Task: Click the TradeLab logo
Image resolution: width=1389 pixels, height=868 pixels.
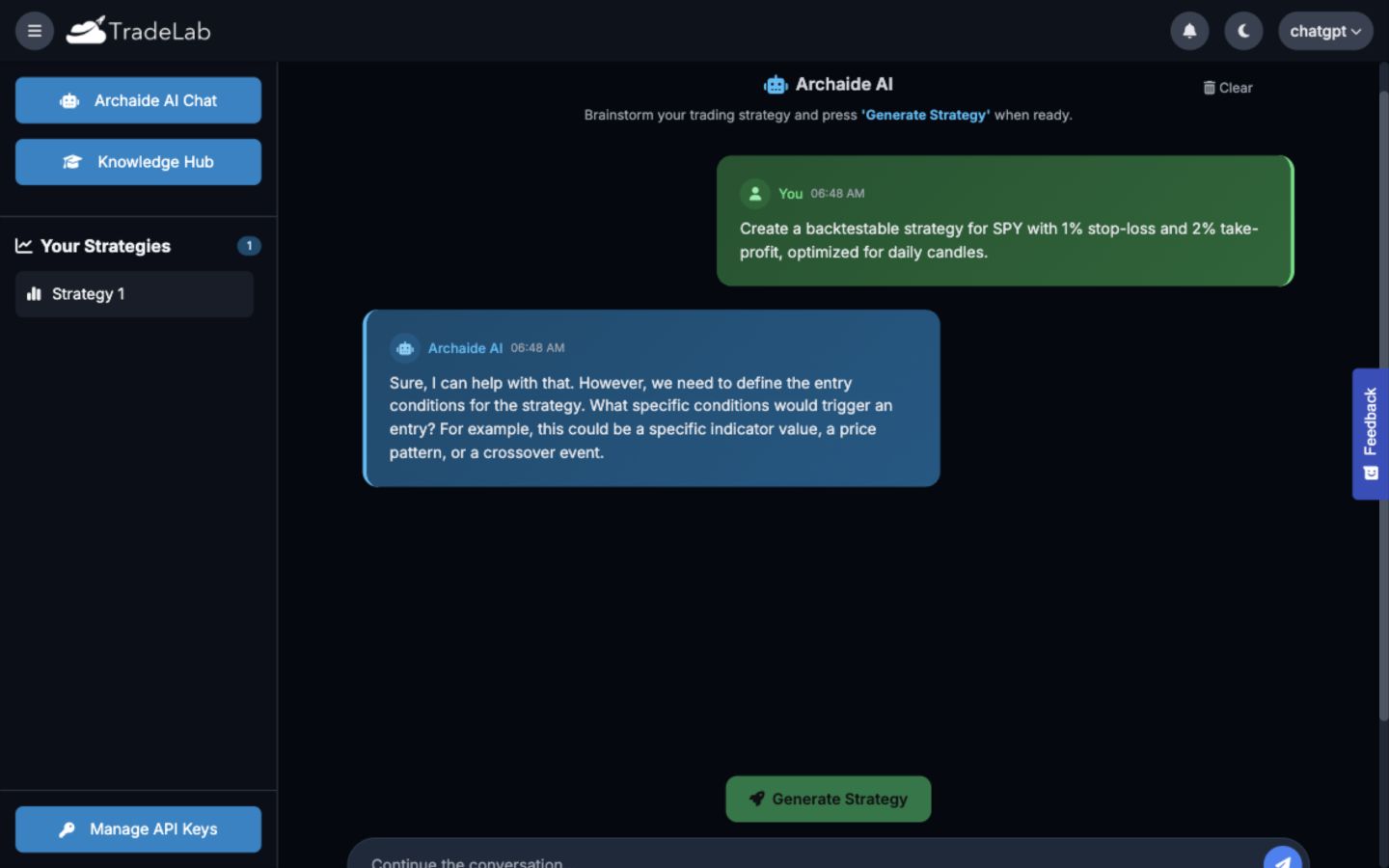Action: (139, 31)
